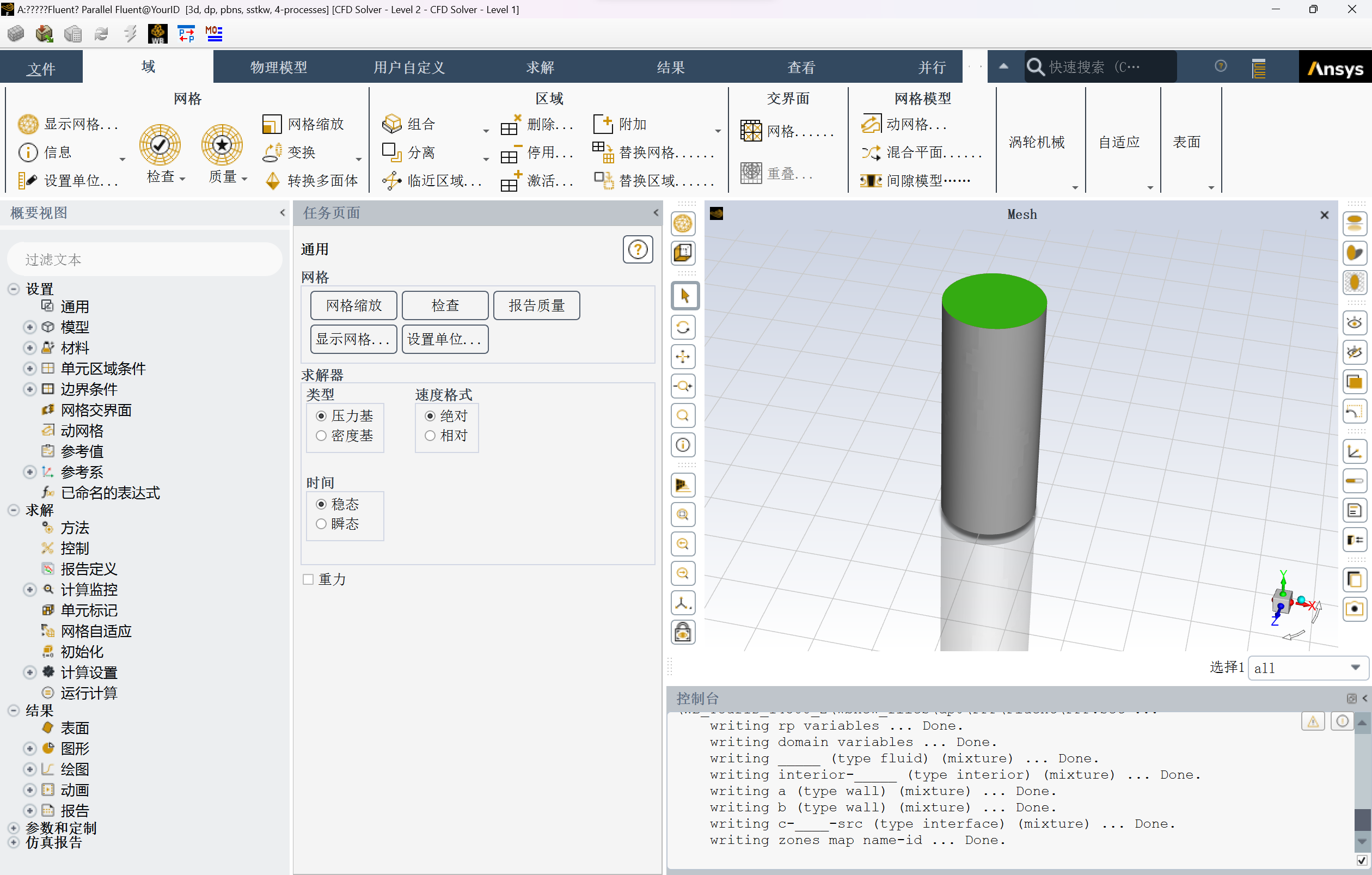Click the 报告质量 button
This screenshot has height=875, width=1372.
click(x=536, y=305)
